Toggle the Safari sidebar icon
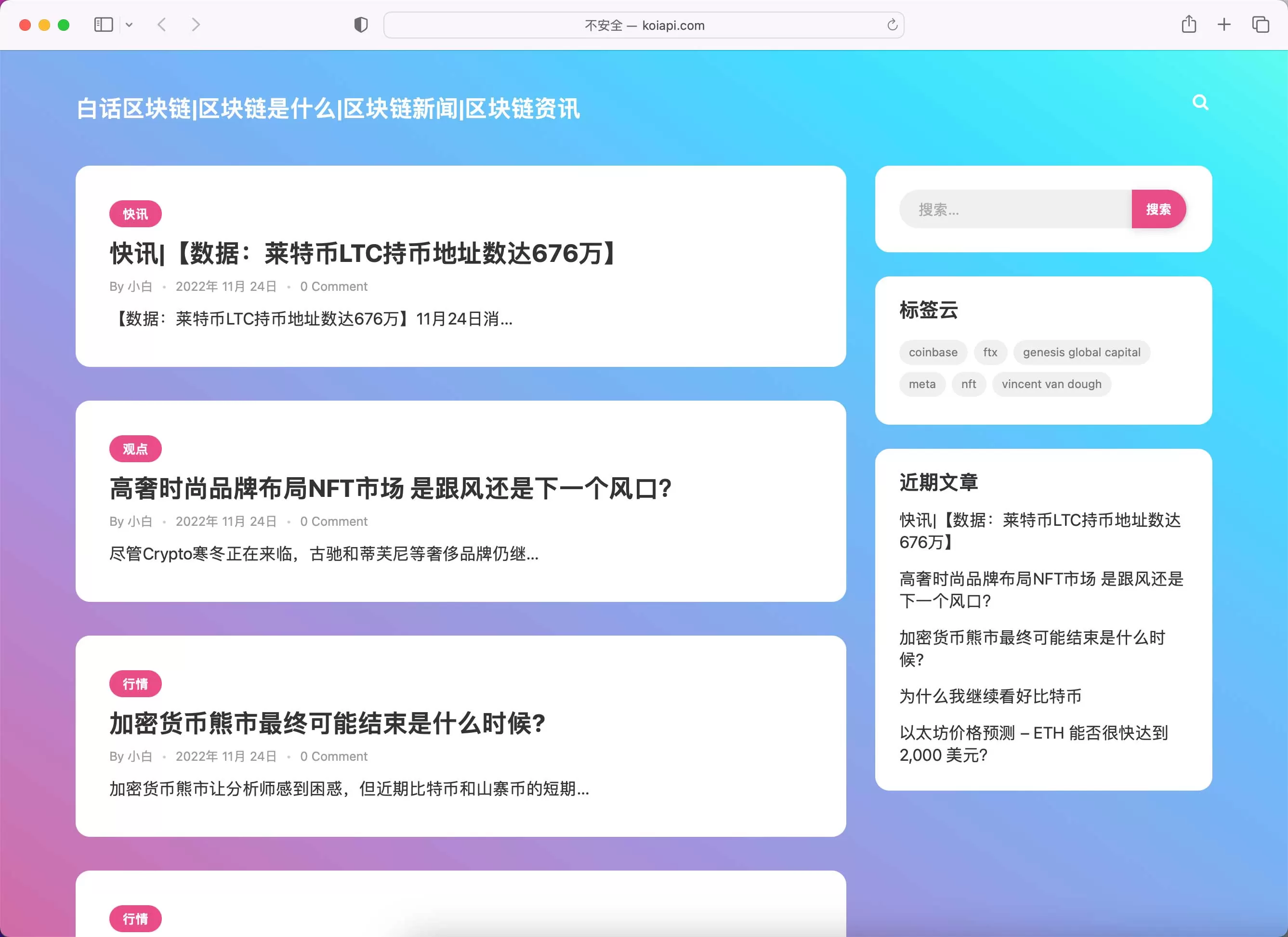Image resolution: width=1288 pixels, height=937 pixels. pos(104,25)
